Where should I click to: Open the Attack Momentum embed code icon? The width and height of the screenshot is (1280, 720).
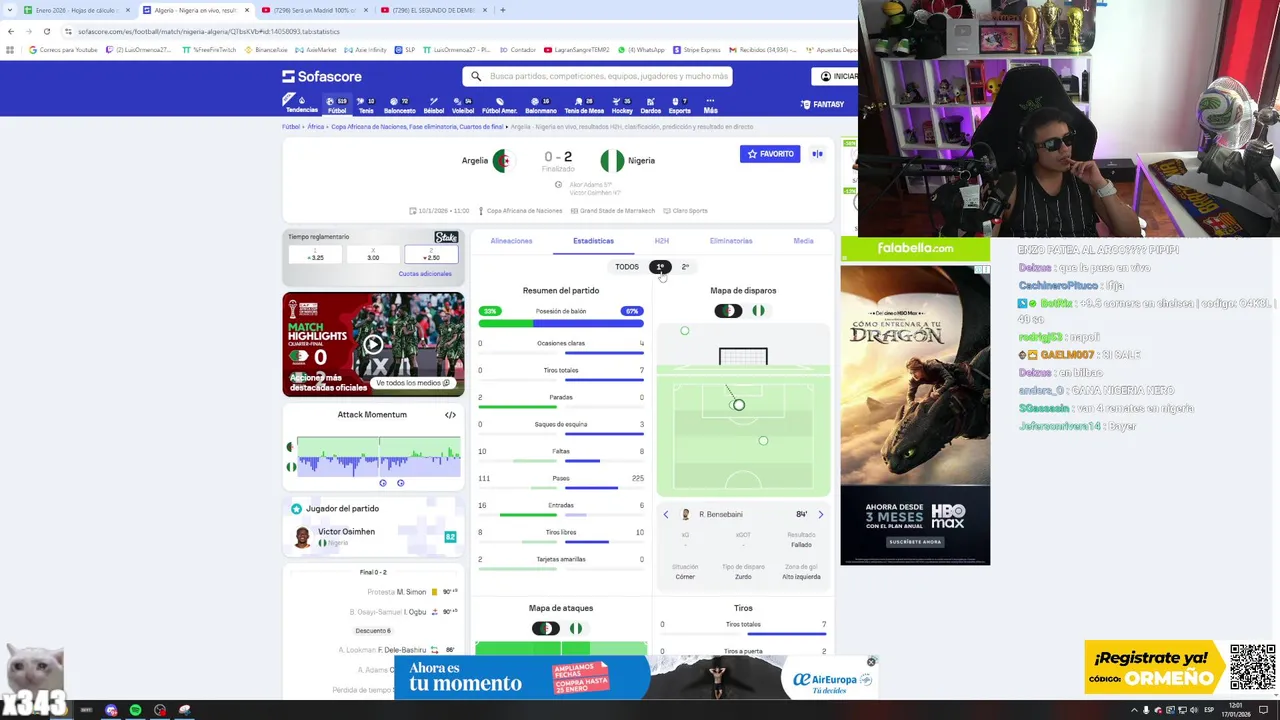pos(450,415)
